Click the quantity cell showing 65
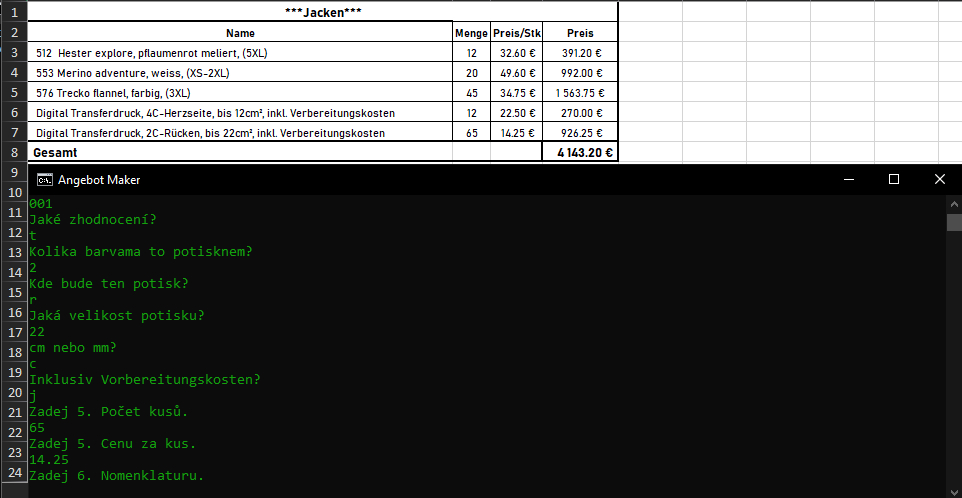This screenshot has height=498, width=962. point(471,133)
